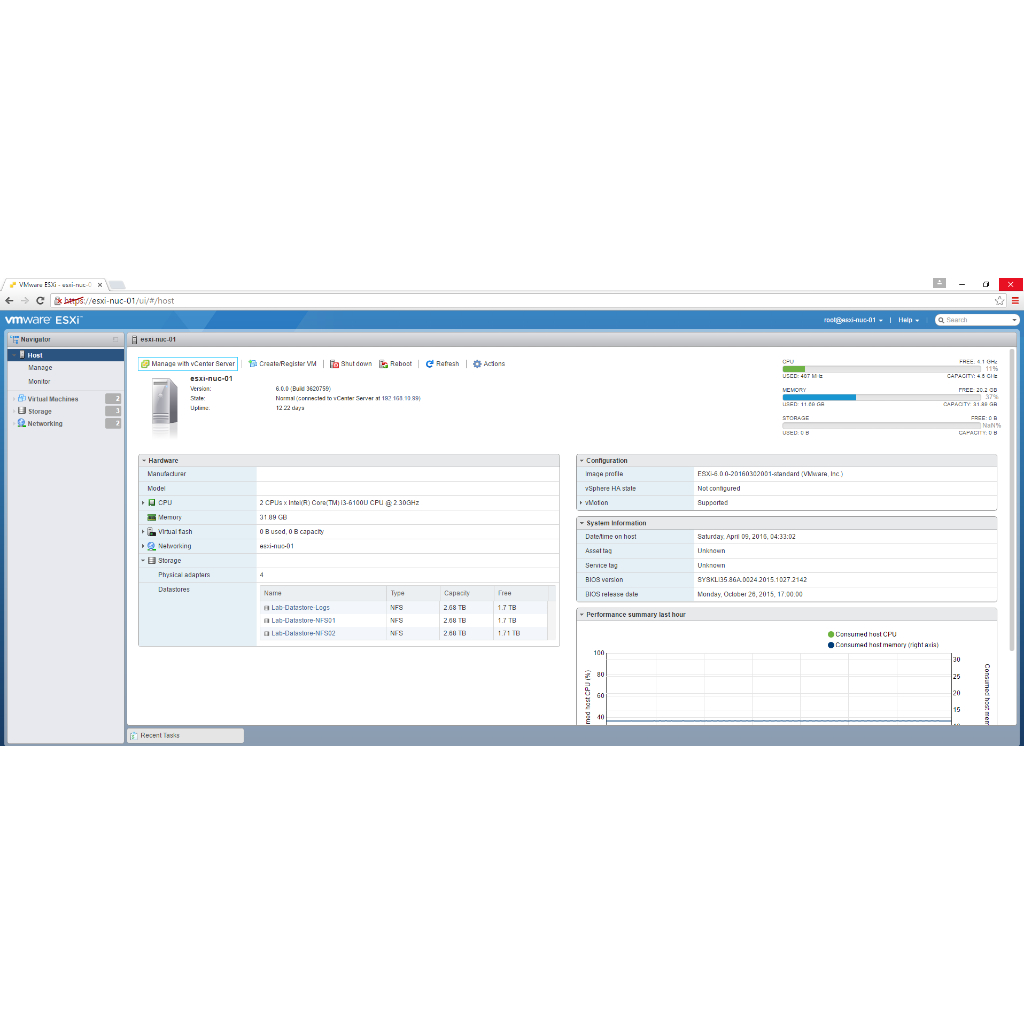
Task: Click the main content vertical scrollbar
Action: click(x=1012, y=500)
